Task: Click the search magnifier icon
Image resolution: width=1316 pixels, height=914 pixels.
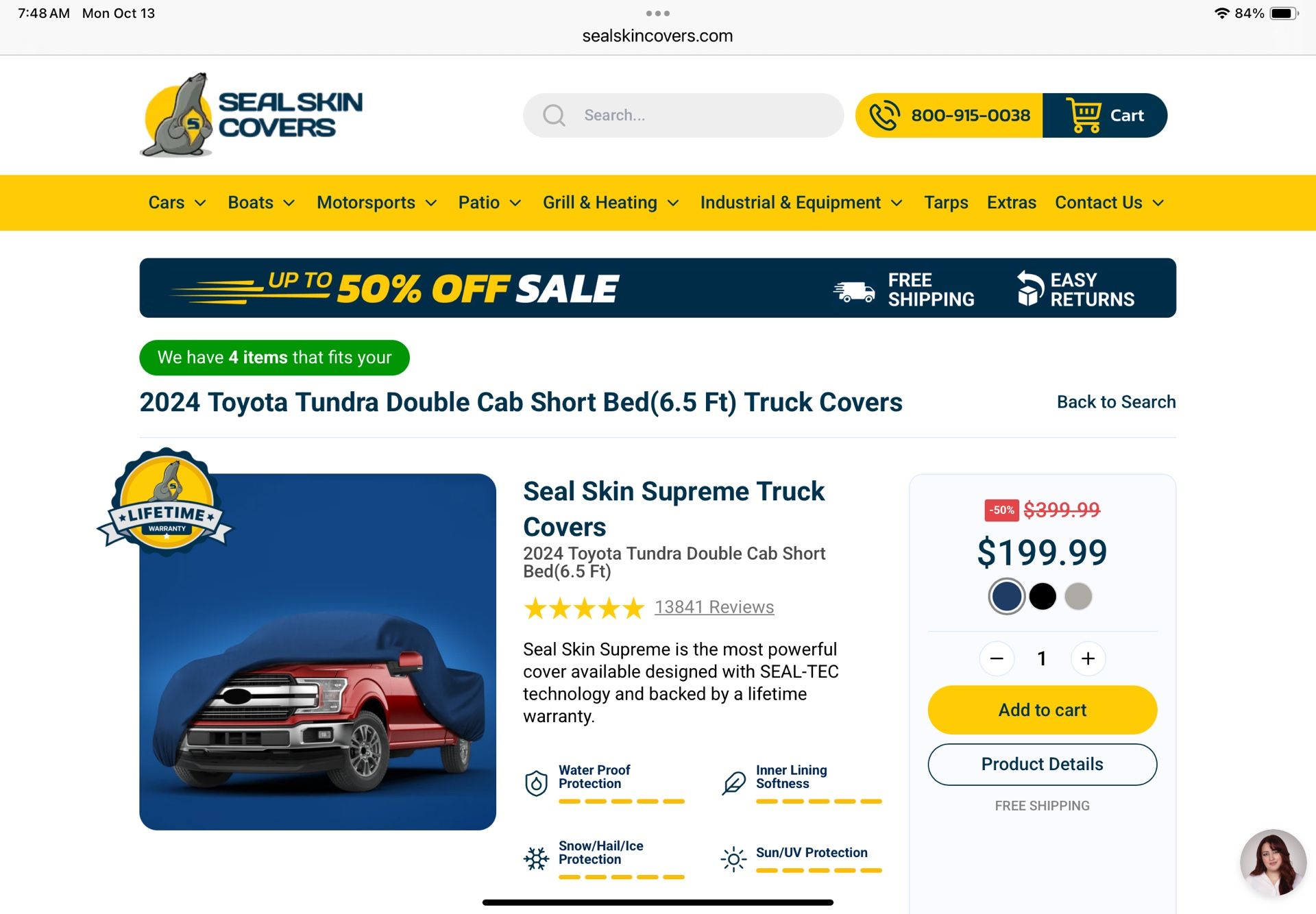Action: (554, 115)
